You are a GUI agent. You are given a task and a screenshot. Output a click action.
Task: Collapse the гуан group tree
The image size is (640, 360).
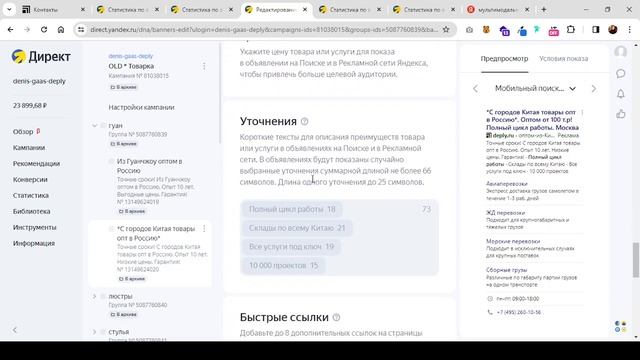[x=94, y=126]
